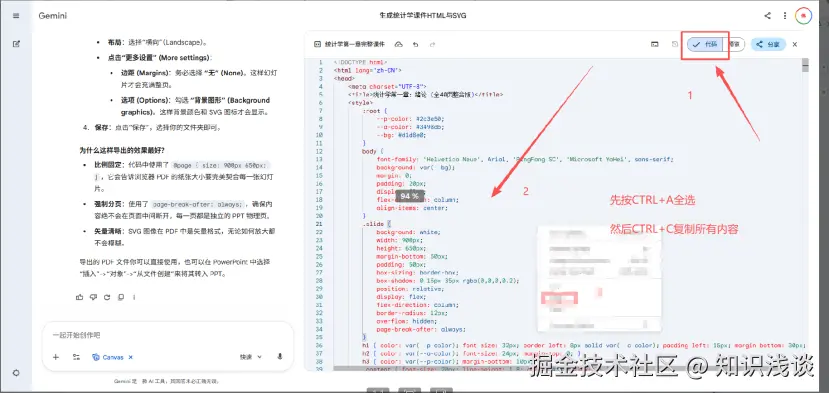The height and width of the screenshot is (394, 829).
Task: Redo the canvas change
Action: click(432, 44)
